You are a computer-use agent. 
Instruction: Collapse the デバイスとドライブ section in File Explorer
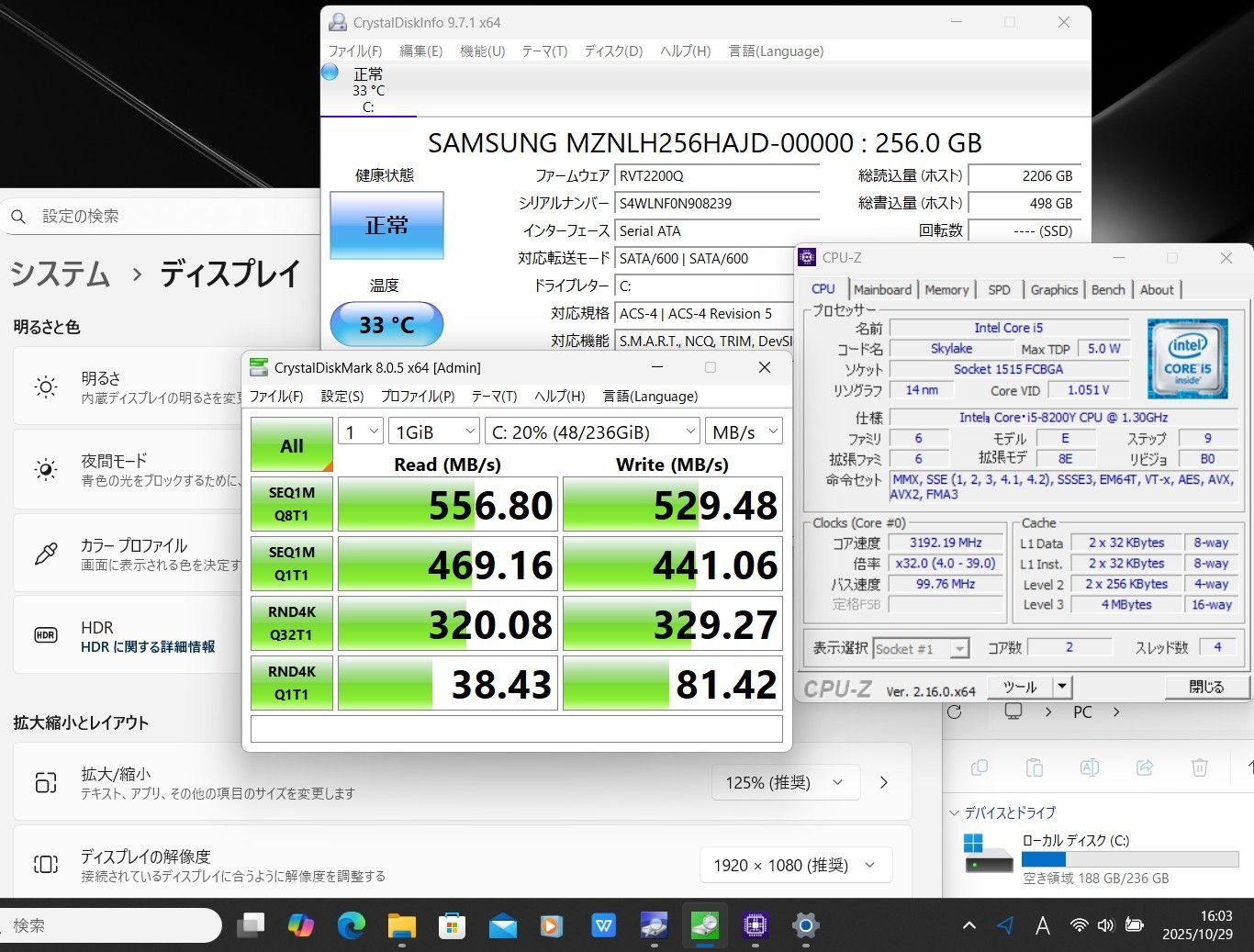pos(954,812)
